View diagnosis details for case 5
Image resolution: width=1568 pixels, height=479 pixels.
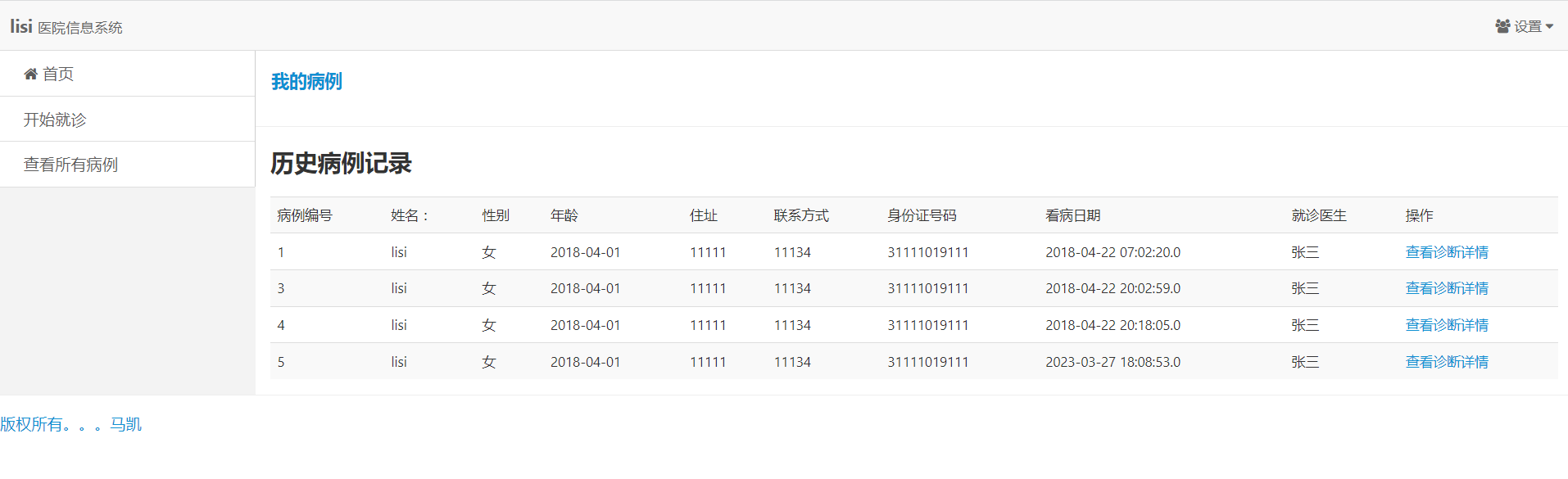tap(1447, 362)
